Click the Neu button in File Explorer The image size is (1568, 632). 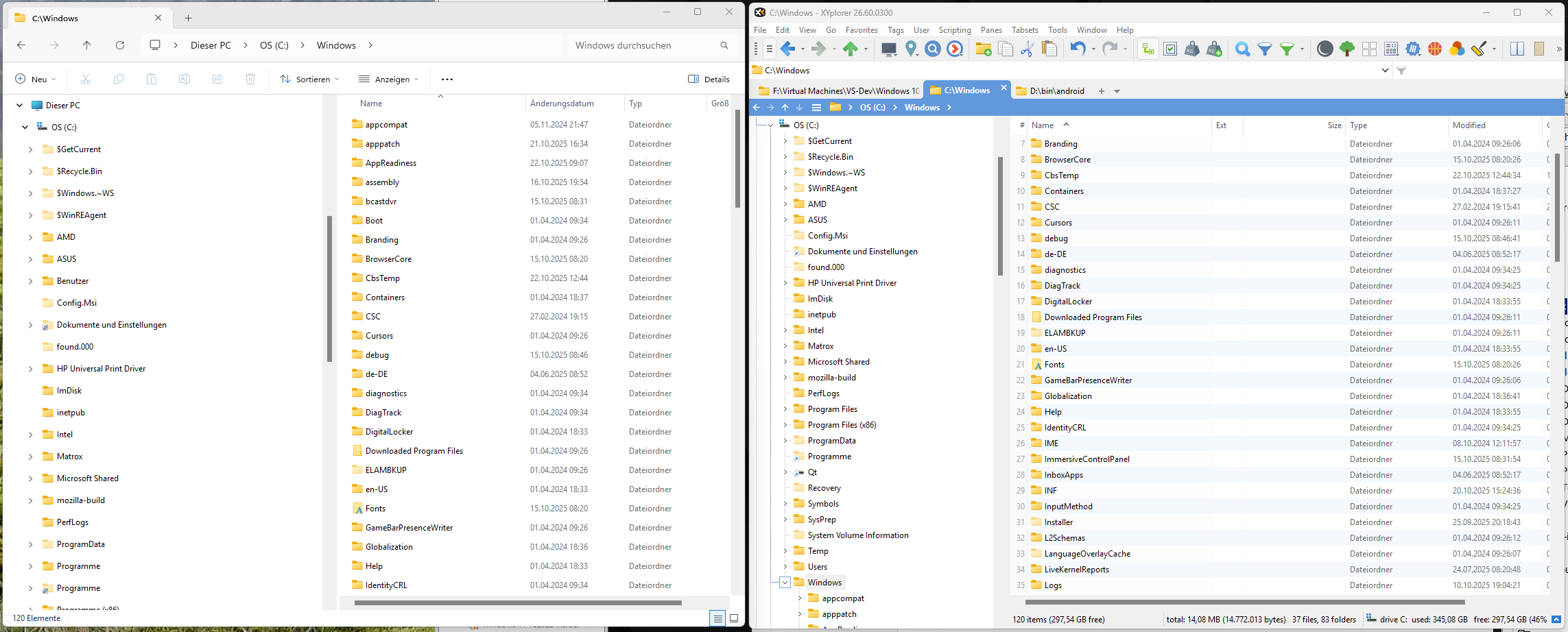tap(36, 79)
